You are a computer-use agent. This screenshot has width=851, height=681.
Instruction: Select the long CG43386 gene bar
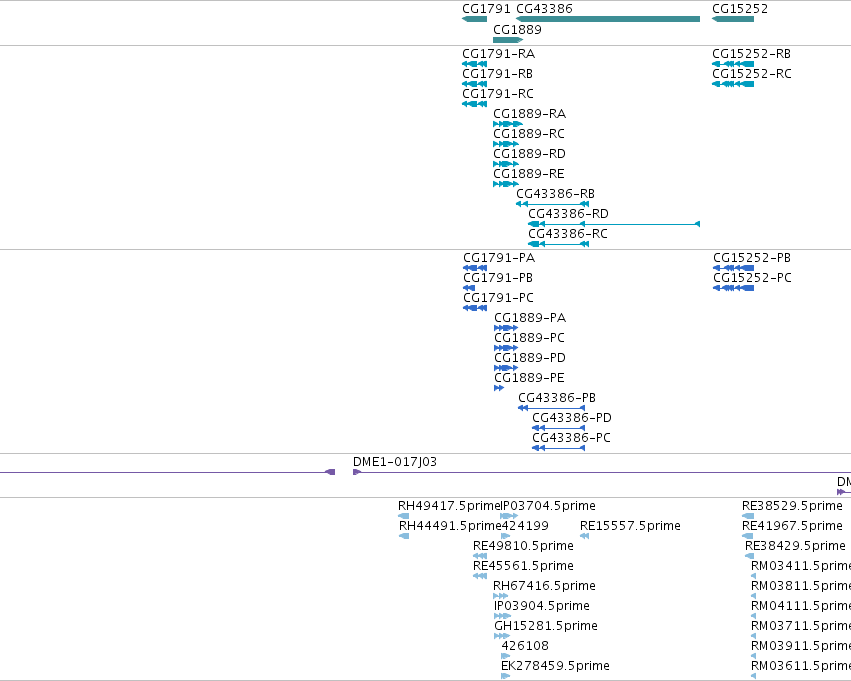coord(608,19)
